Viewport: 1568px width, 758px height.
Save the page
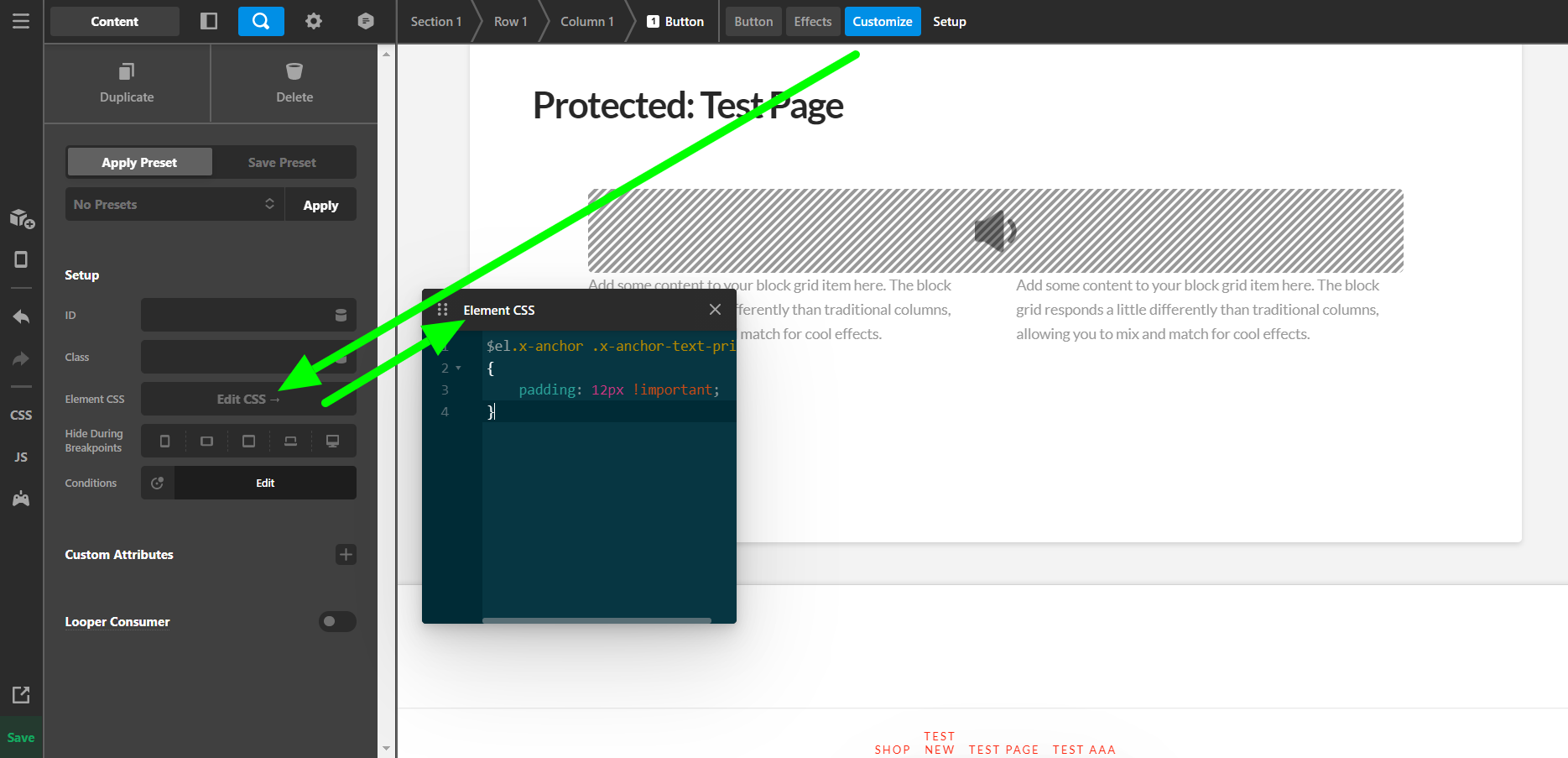(21, 737)
